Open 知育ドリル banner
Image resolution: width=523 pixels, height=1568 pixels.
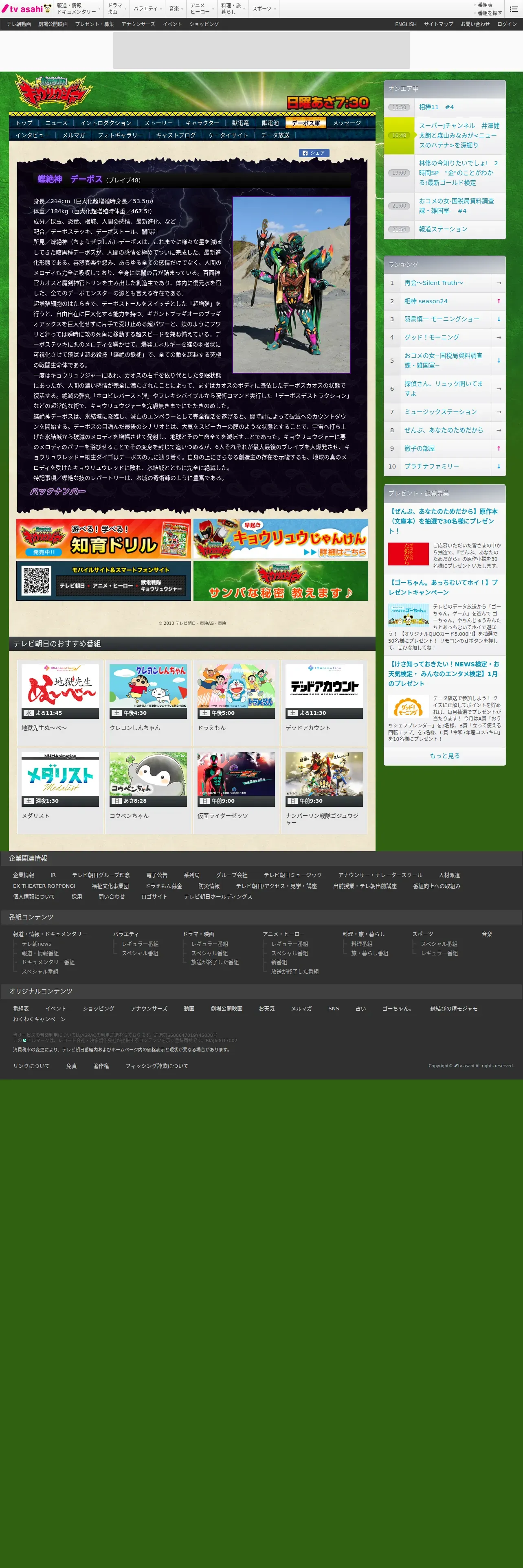click(103, 539)
